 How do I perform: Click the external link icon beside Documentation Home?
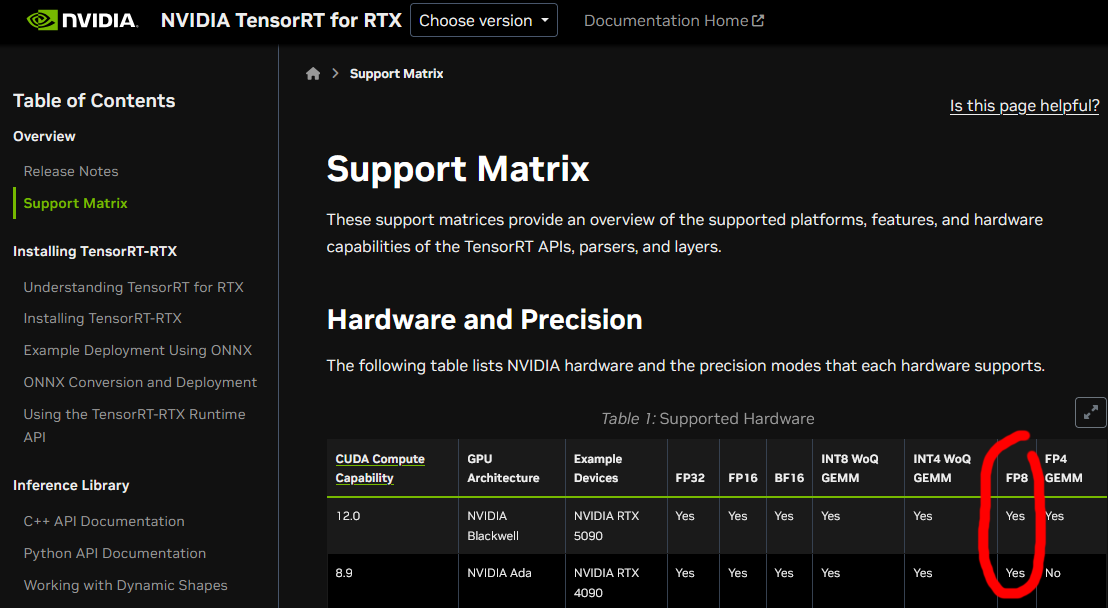(758, 21)
